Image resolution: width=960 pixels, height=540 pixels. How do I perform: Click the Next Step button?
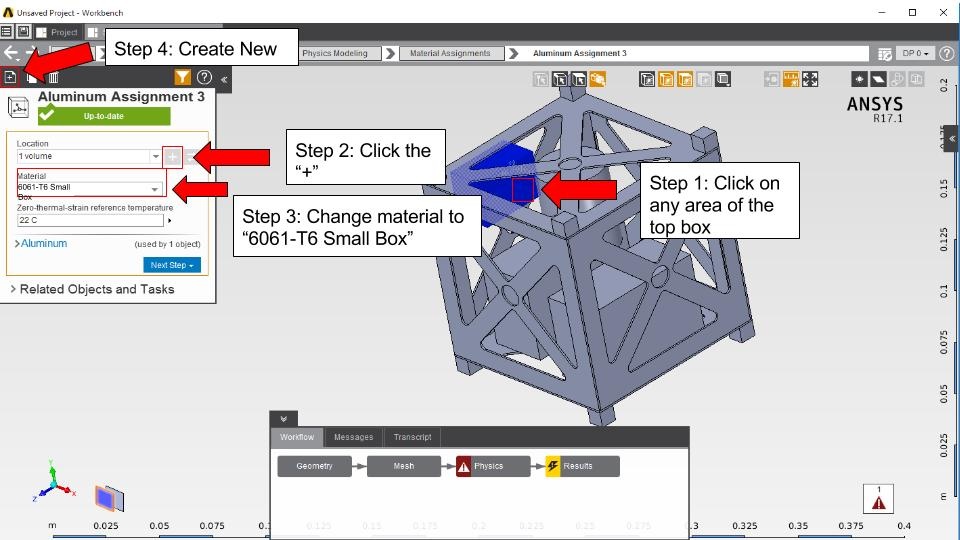point(172,265)
